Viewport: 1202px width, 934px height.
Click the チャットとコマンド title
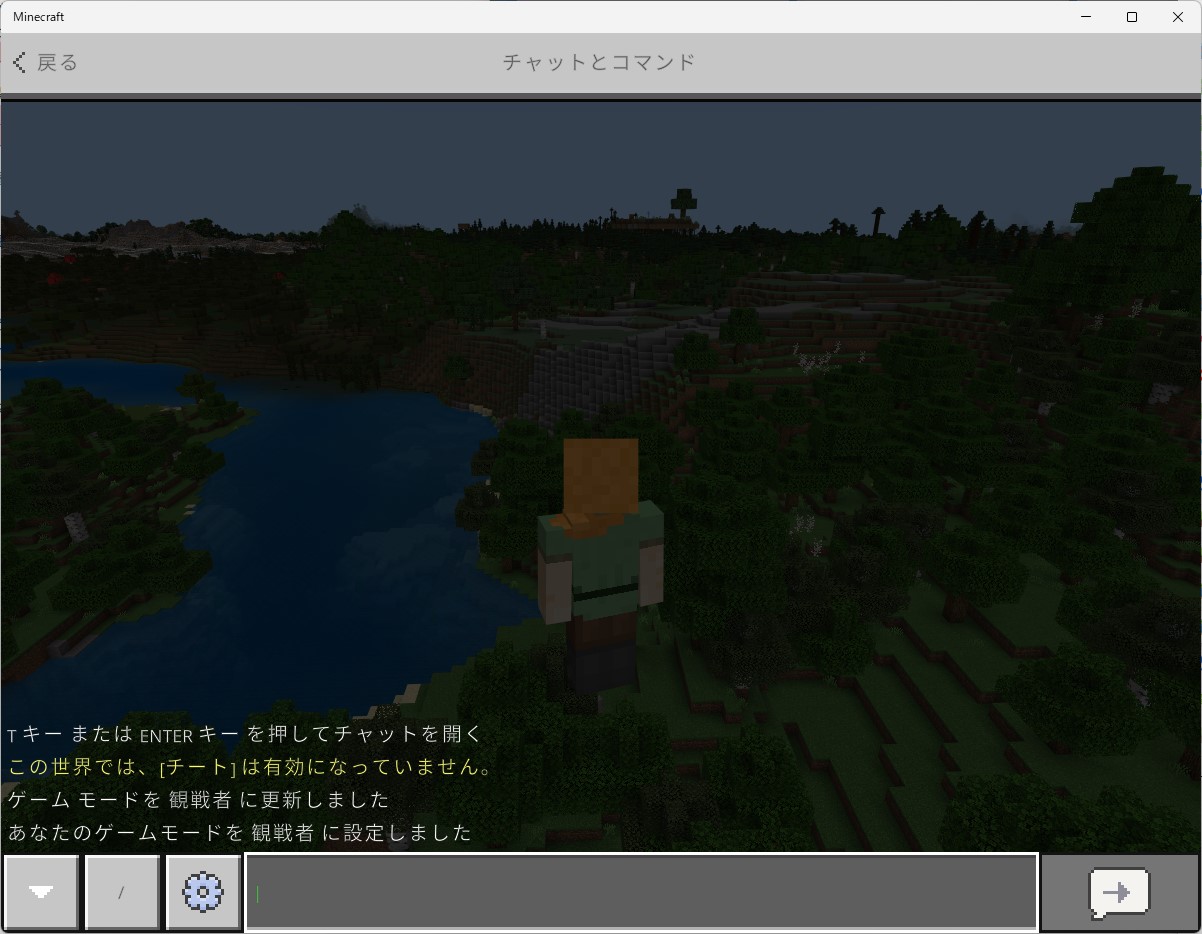tap(599, 62)
